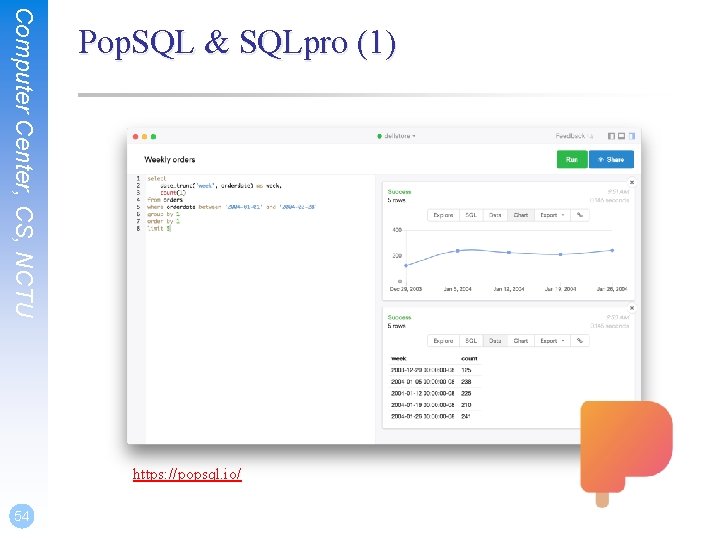Click the slide number 54 badge

[22, 516]
